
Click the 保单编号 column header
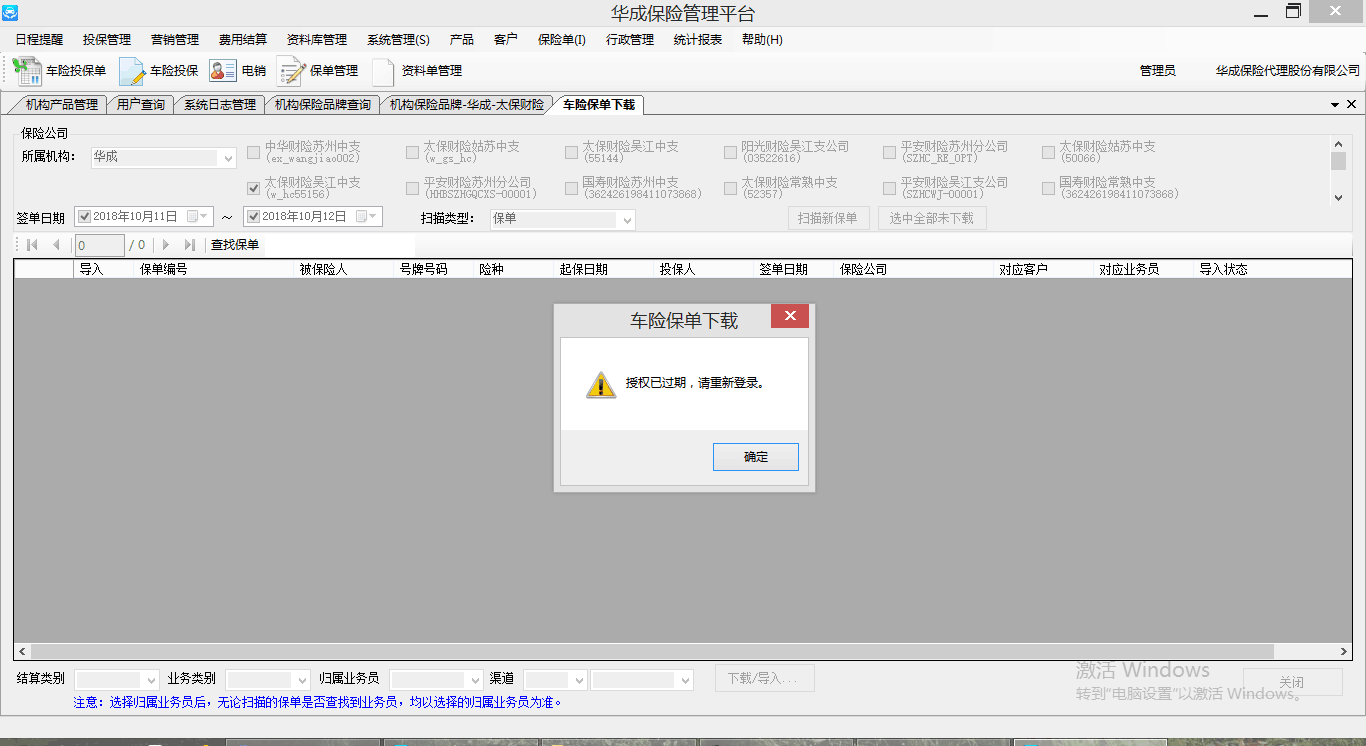[215, 269]
